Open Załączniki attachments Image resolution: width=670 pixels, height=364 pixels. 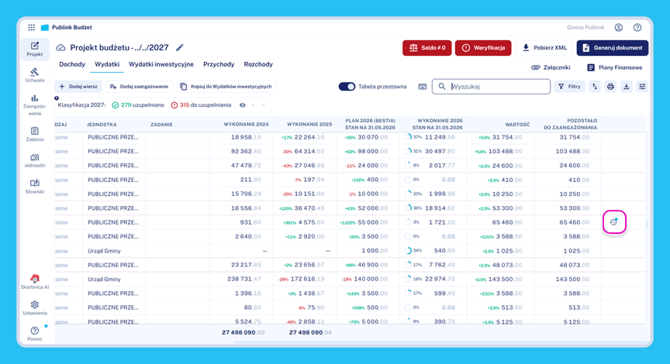tap(550, 68)
